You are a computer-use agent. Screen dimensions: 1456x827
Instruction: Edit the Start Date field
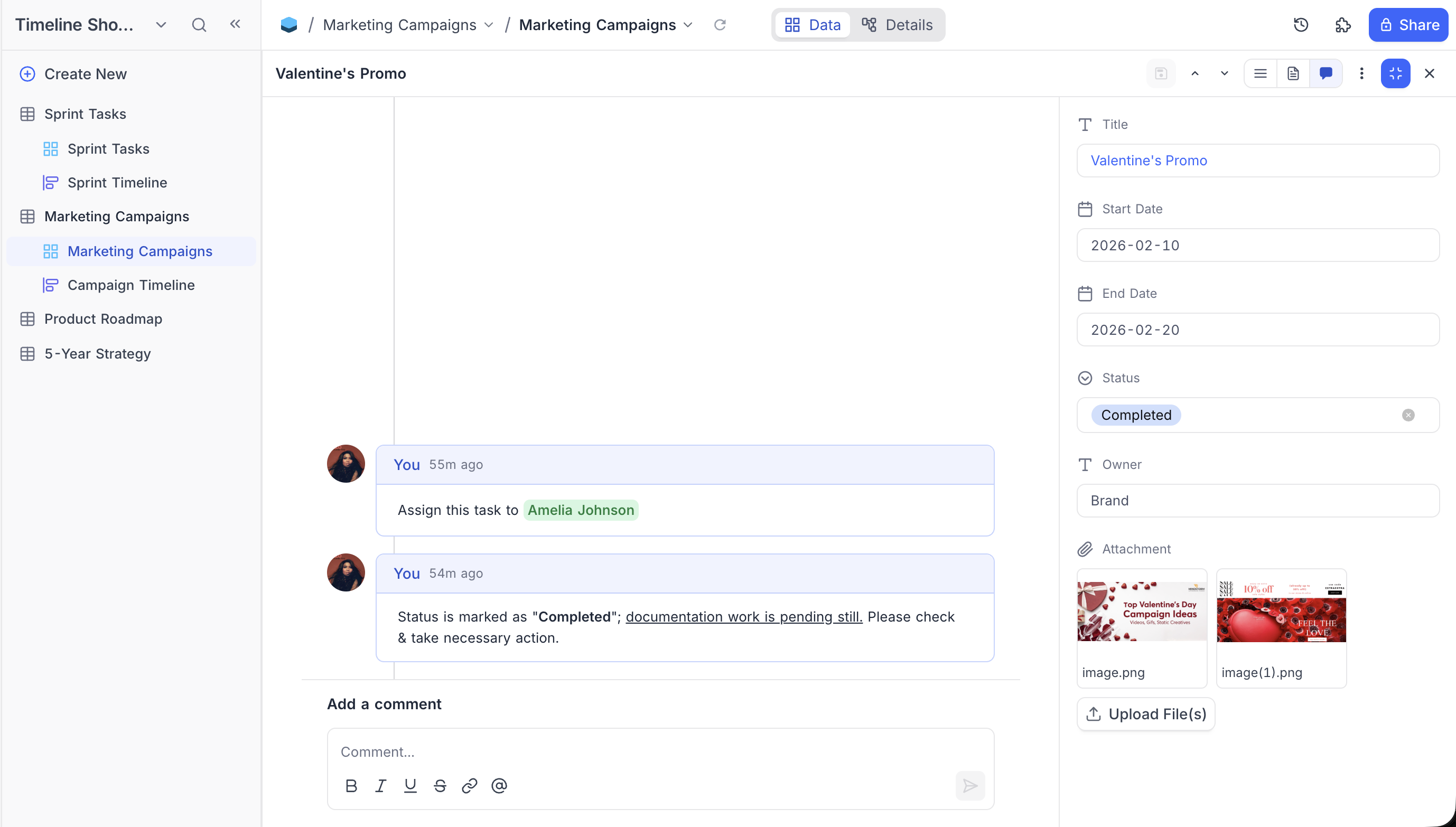pyautogui.click(x=1258, y=246)
